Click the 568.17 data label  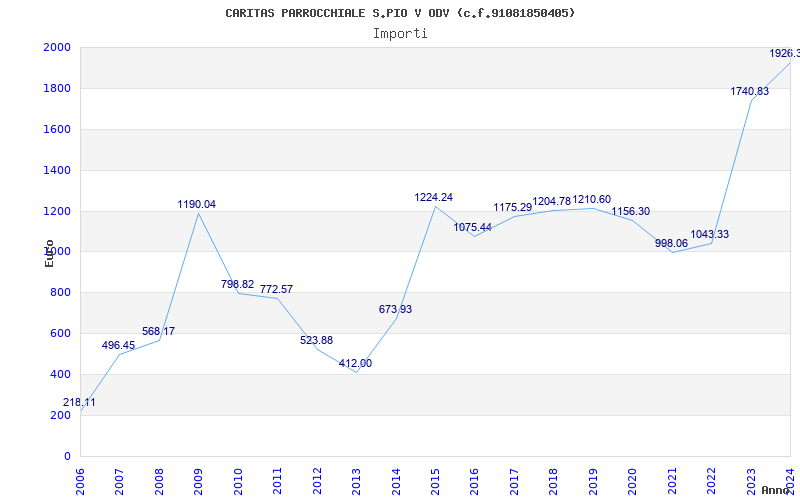[x=158, y=331]
